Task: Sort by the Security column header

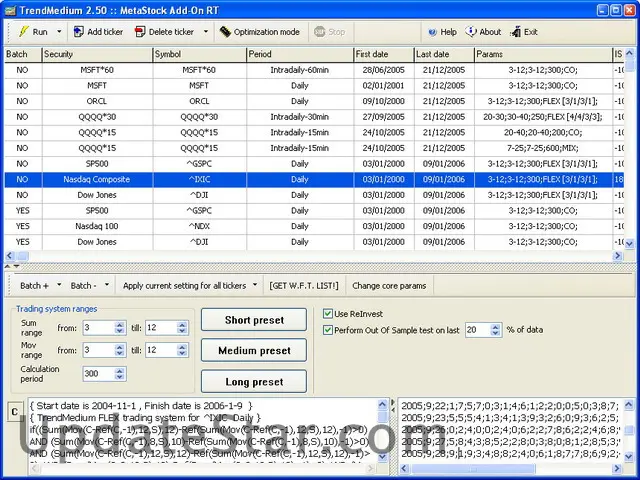Action: pyautogui.click(x=97, y=54)
